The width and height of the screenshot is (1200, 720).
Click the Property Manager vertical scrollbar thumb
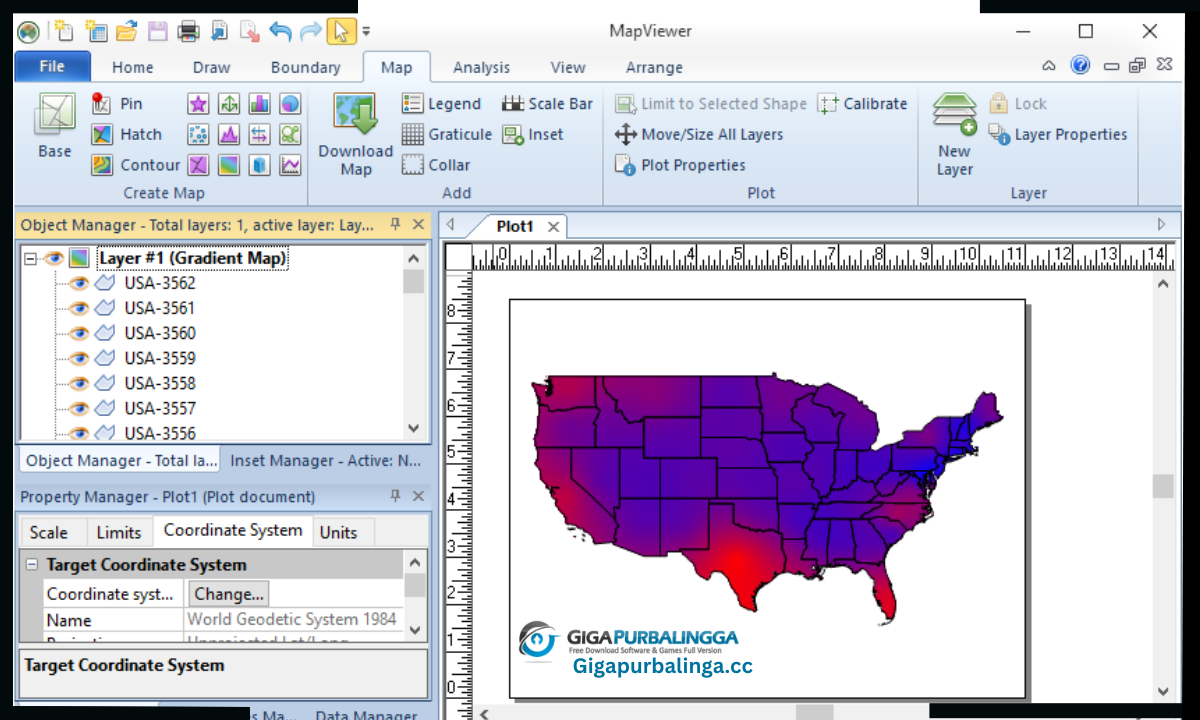coord(414,586)
